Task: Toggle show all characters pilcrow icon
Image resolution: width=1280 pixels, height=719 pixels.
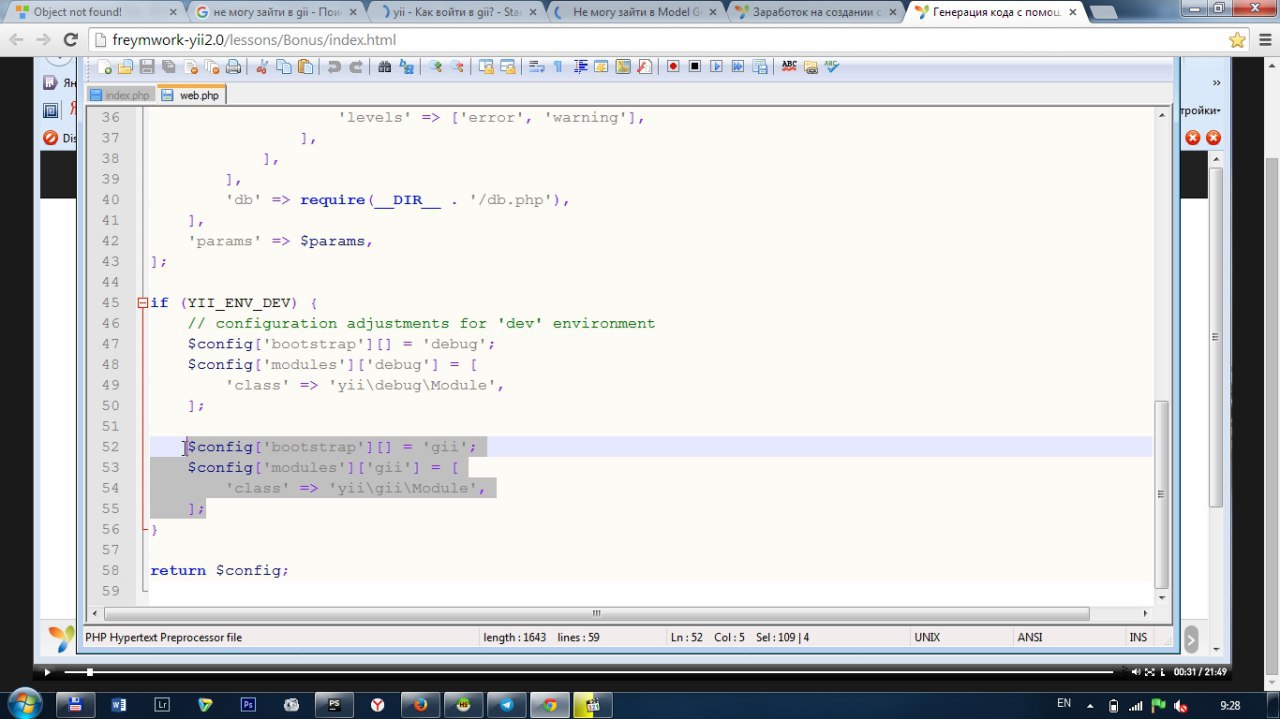Action: [557, 67]
